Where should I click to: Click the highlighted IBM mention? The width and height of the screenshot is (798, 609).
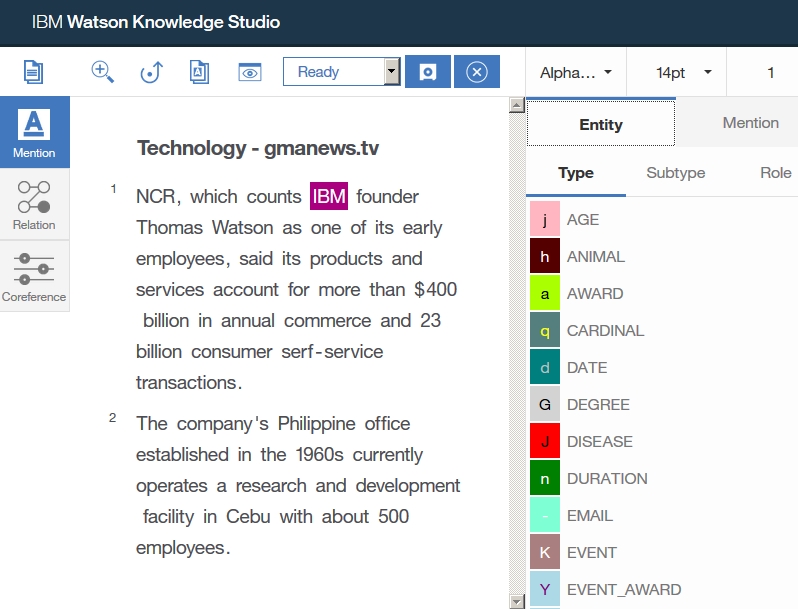pyautogui.click(x=329, y=196)
